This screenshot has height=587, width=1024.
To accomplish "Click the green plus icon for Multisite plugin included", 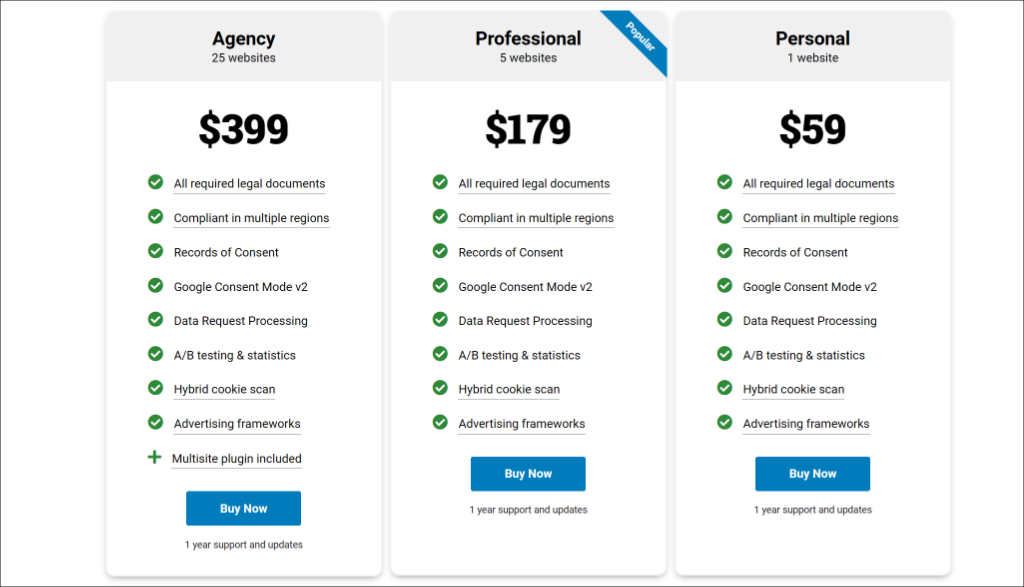I will pos(155,457).
